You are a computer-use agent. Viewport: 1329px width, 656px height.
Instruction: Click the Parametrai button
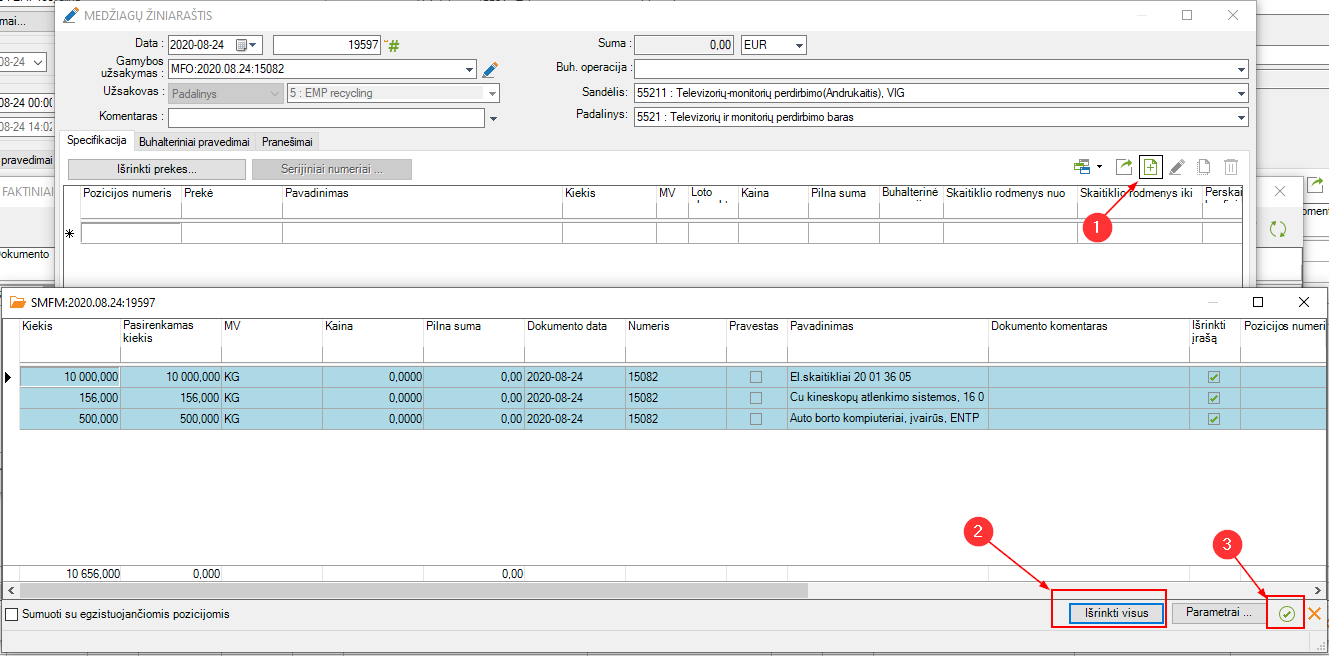point(1218,612)
